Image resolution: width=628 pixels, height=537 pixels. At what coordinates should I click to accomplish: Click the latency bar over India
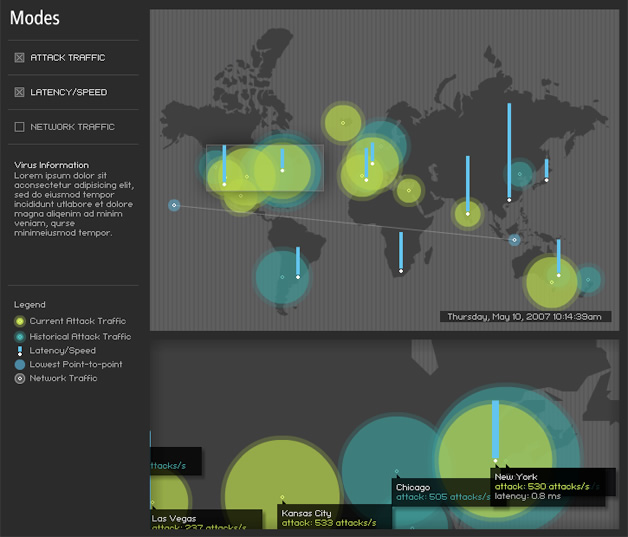[467, 185]
